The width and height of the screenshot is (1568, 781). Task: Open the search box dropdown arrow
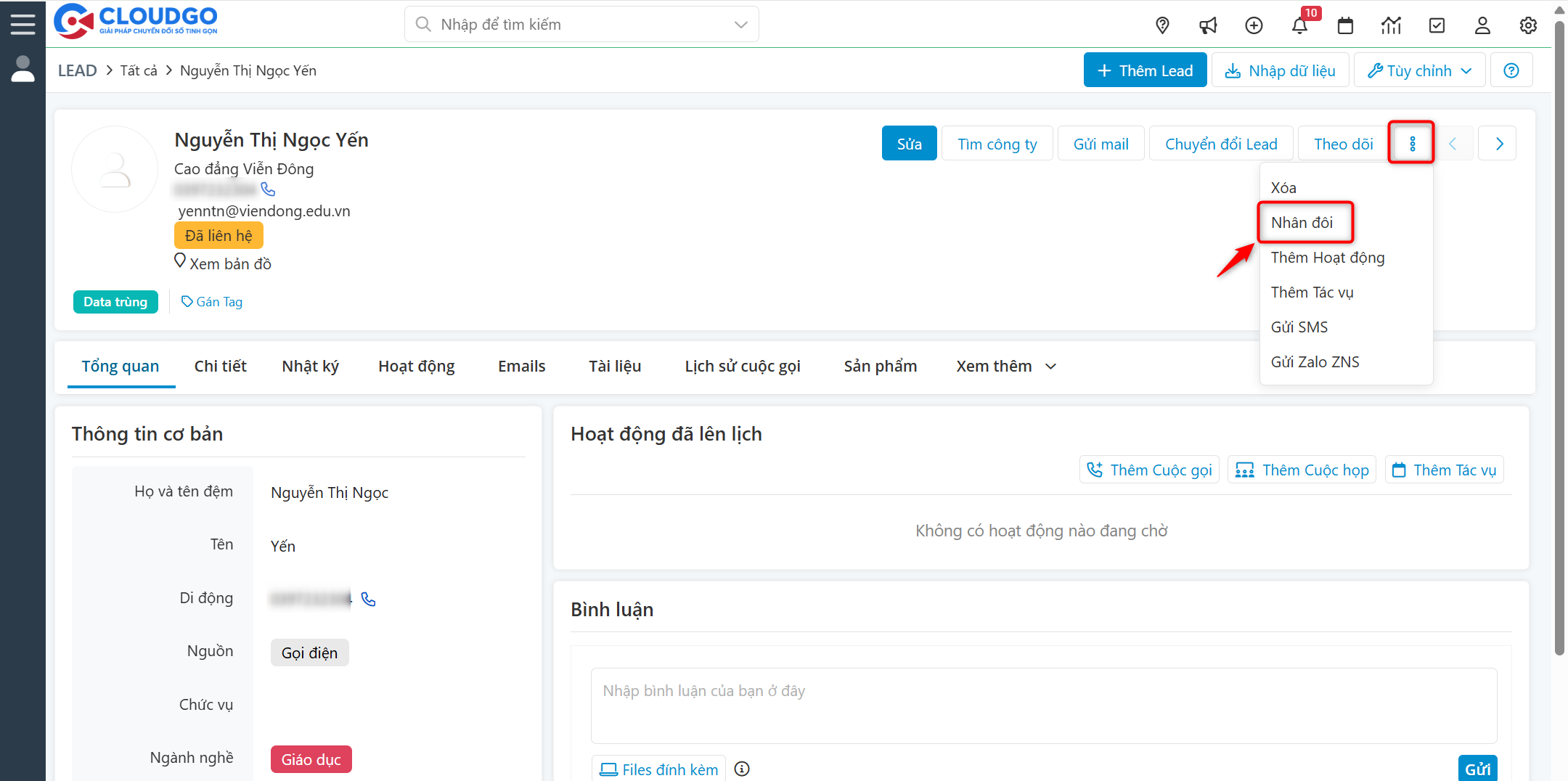click(740, 25)
